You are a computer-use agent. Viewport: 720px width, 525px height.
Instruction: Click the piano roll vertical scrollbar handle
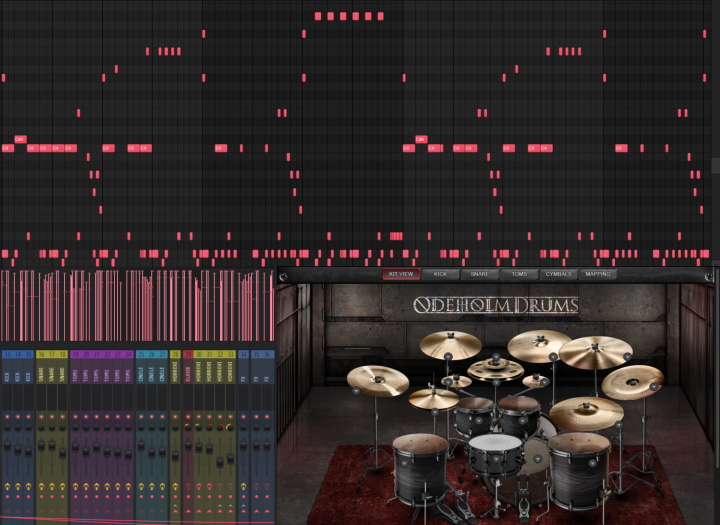click(x=715, y=165)
